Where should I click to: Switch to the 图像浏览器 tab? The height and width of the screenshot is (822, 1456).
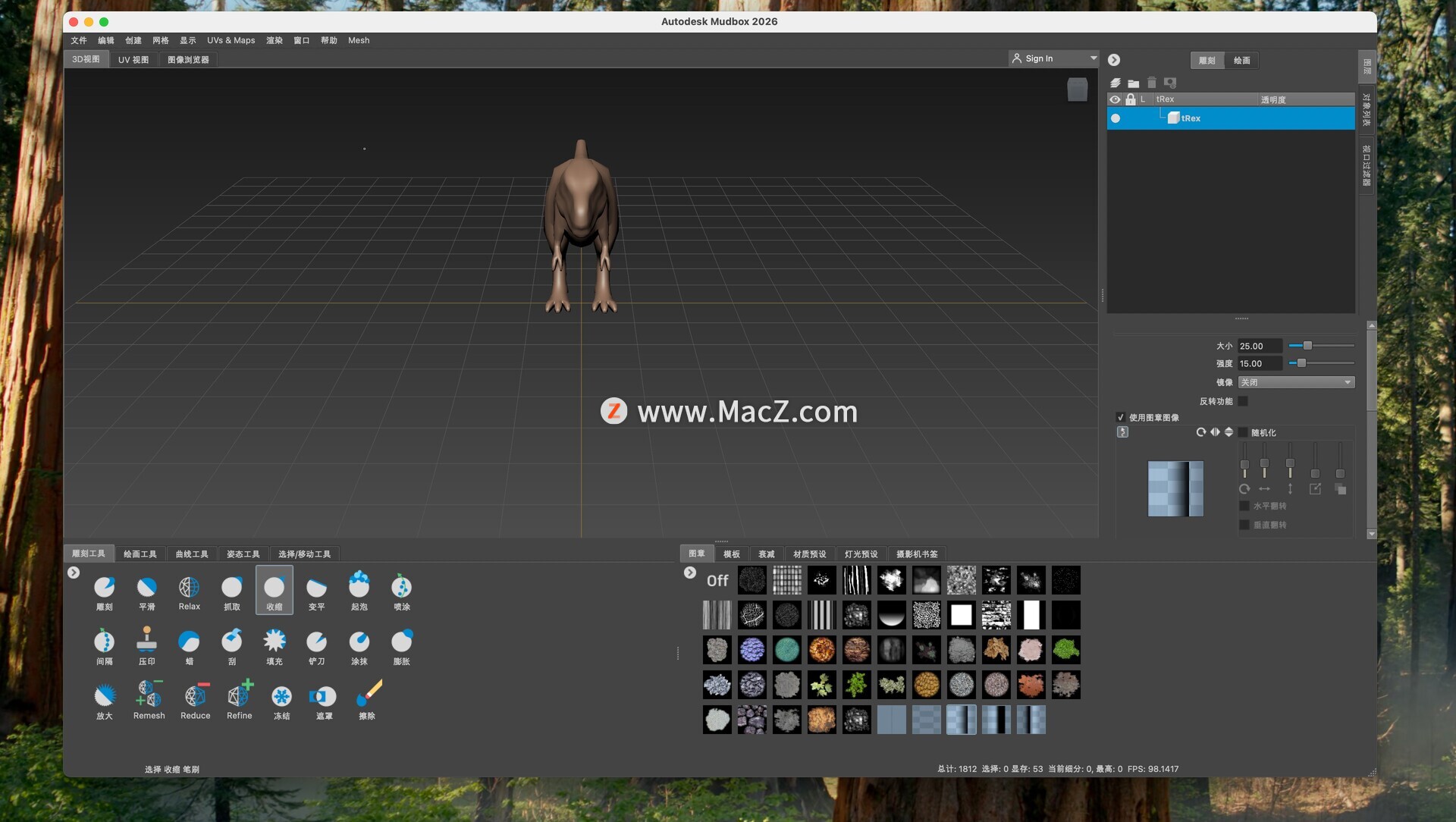tap(188, 59)
